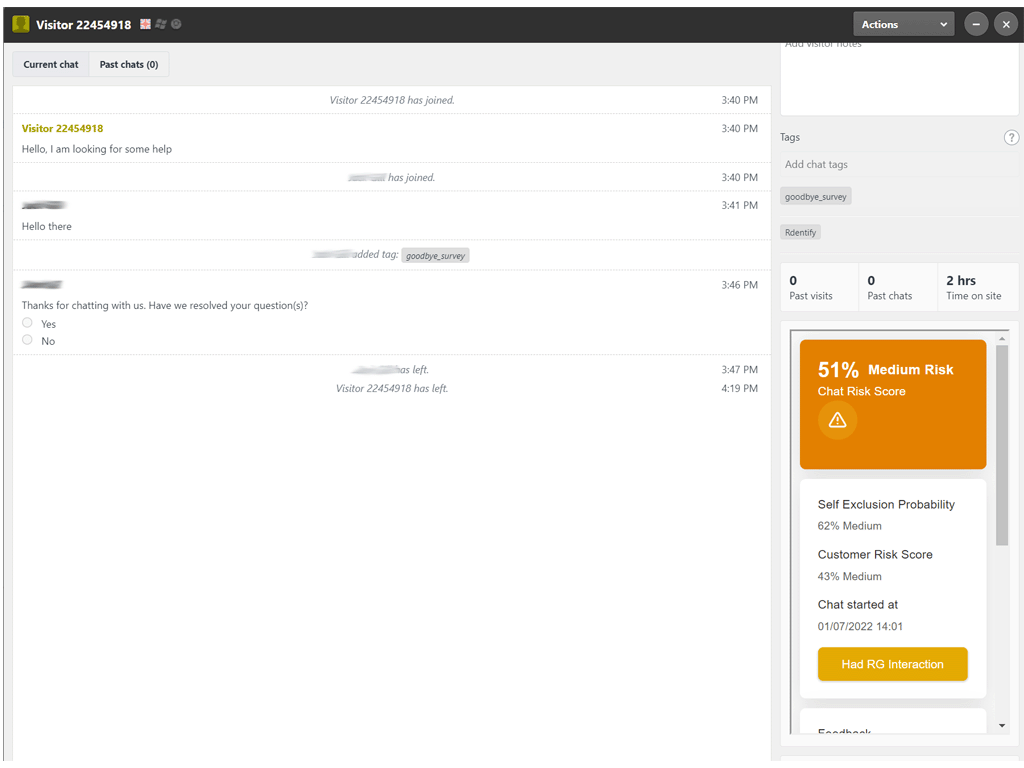This screenshot has width=1024, height=768.
Task: Click the warning triangle risk icon
Action: click(838, 420)
